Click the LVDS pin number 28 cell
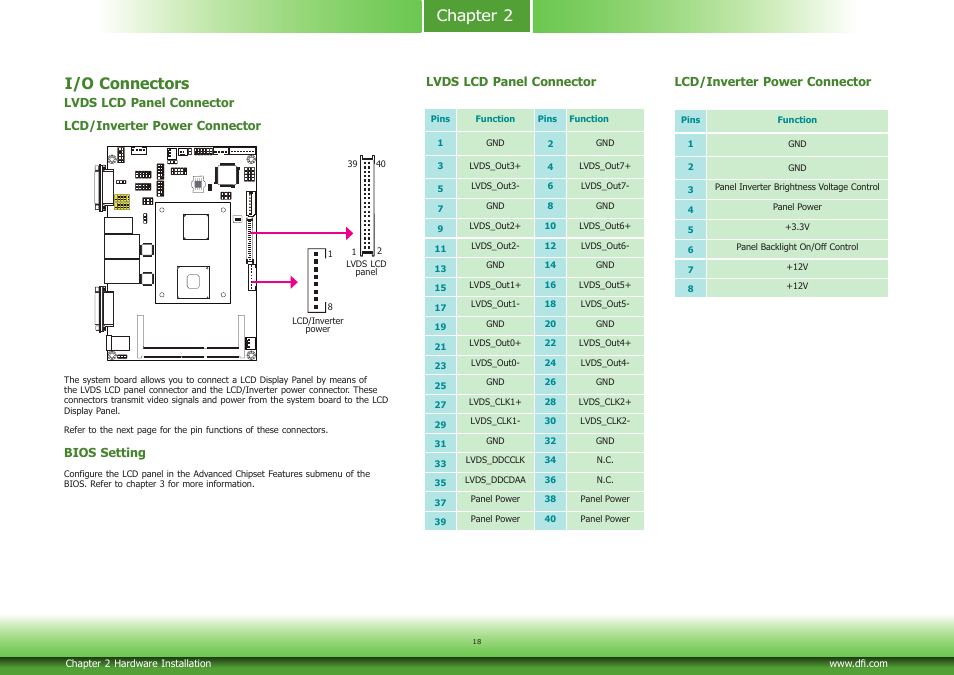 (550, 402)
